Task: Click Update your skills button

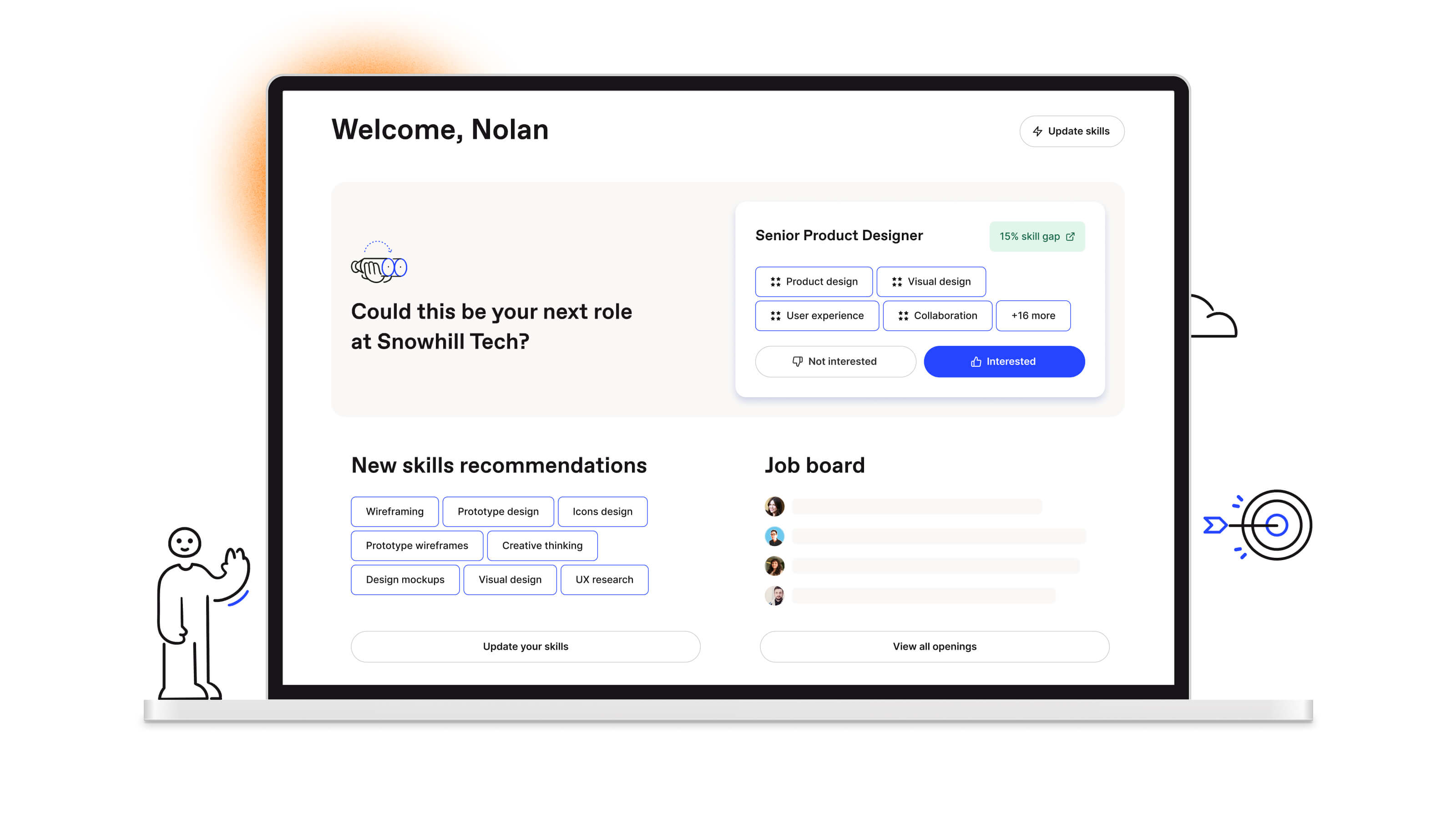Action: (525, 646)
